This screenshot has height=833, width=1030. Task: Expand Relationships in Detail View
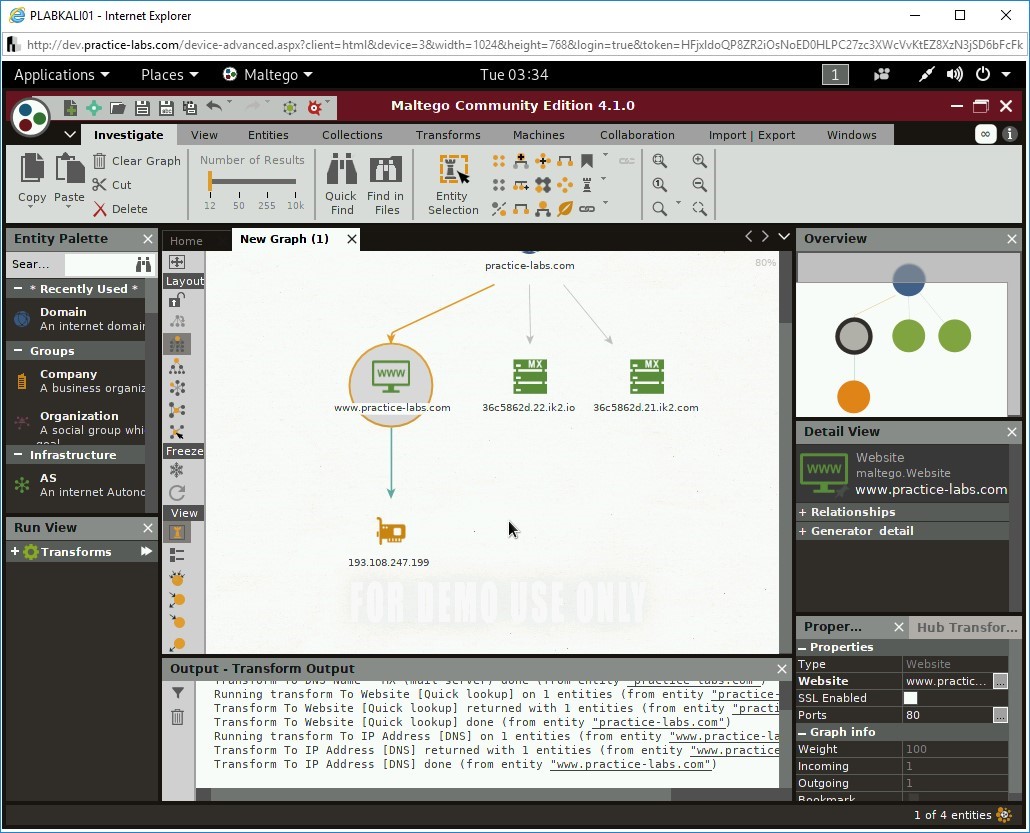coord(802,511)
